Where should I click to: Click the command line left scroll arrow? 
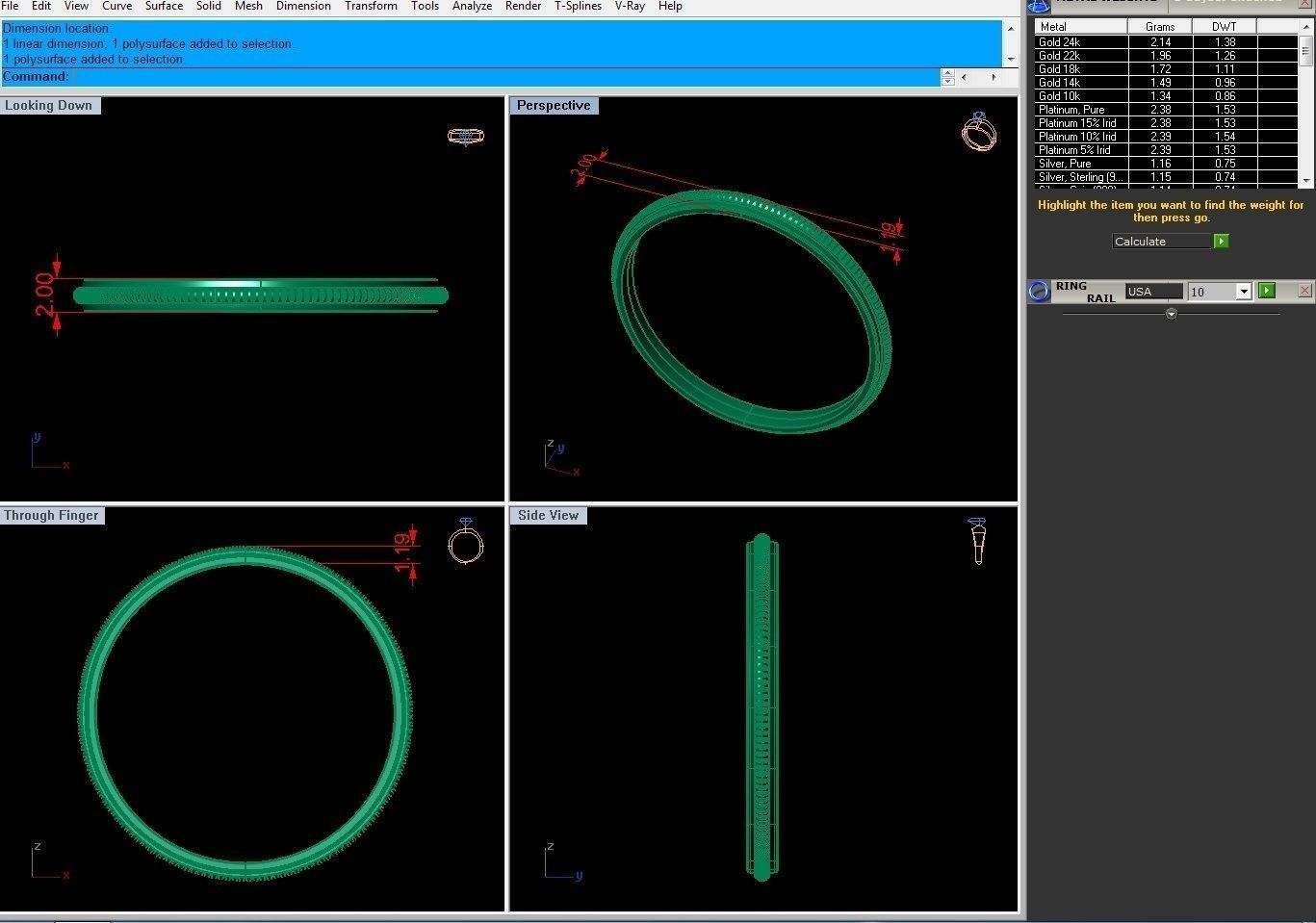pos(965,77)
